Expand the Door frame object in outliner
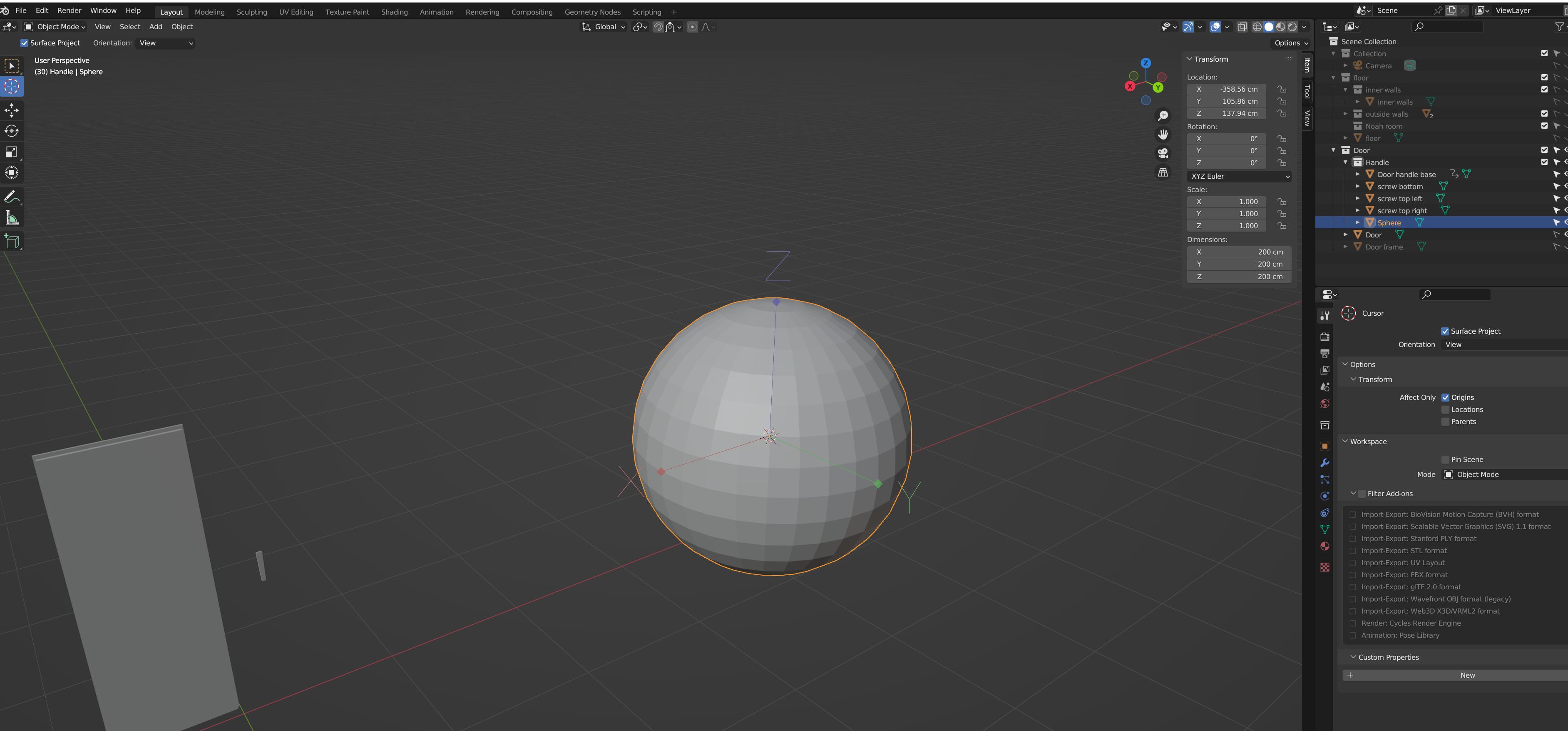This screenshot has height=731, width=1568. tap(1345, 247)
